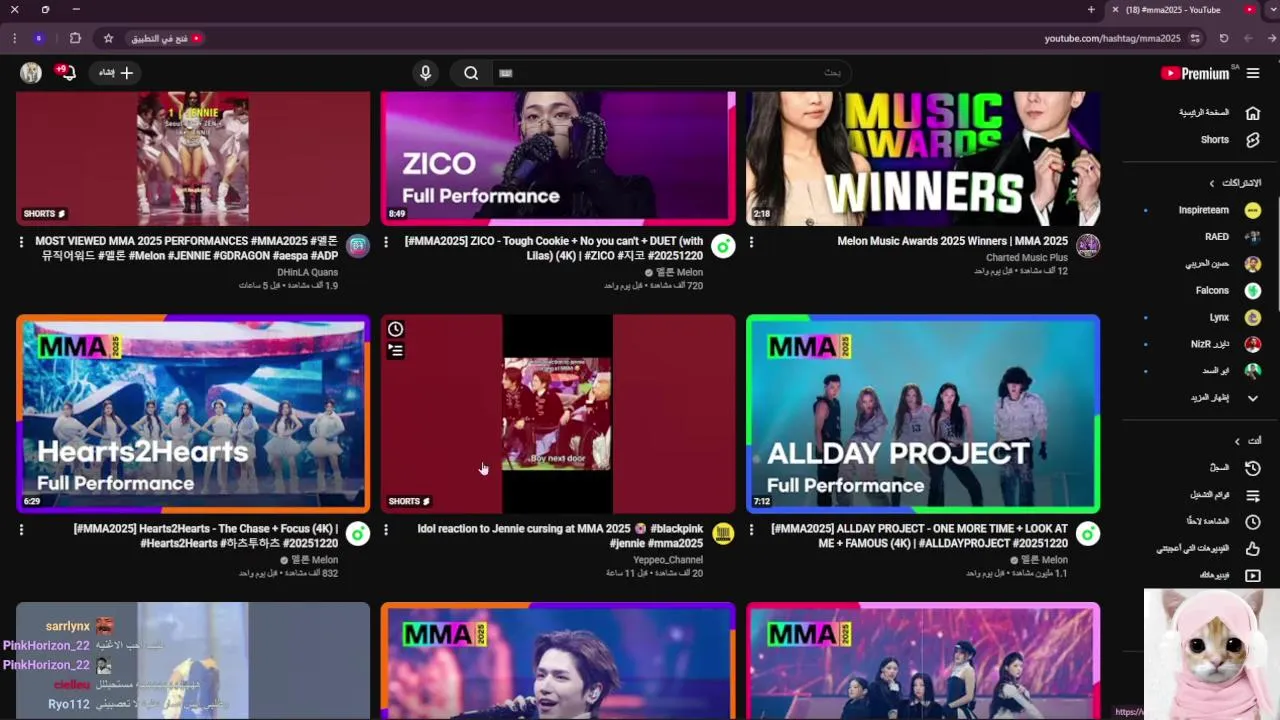This screenshot has width=1280, height=720.
Task: Open options menu for MOST VIEWED MMA 2025 video
Action: [21, 242]
